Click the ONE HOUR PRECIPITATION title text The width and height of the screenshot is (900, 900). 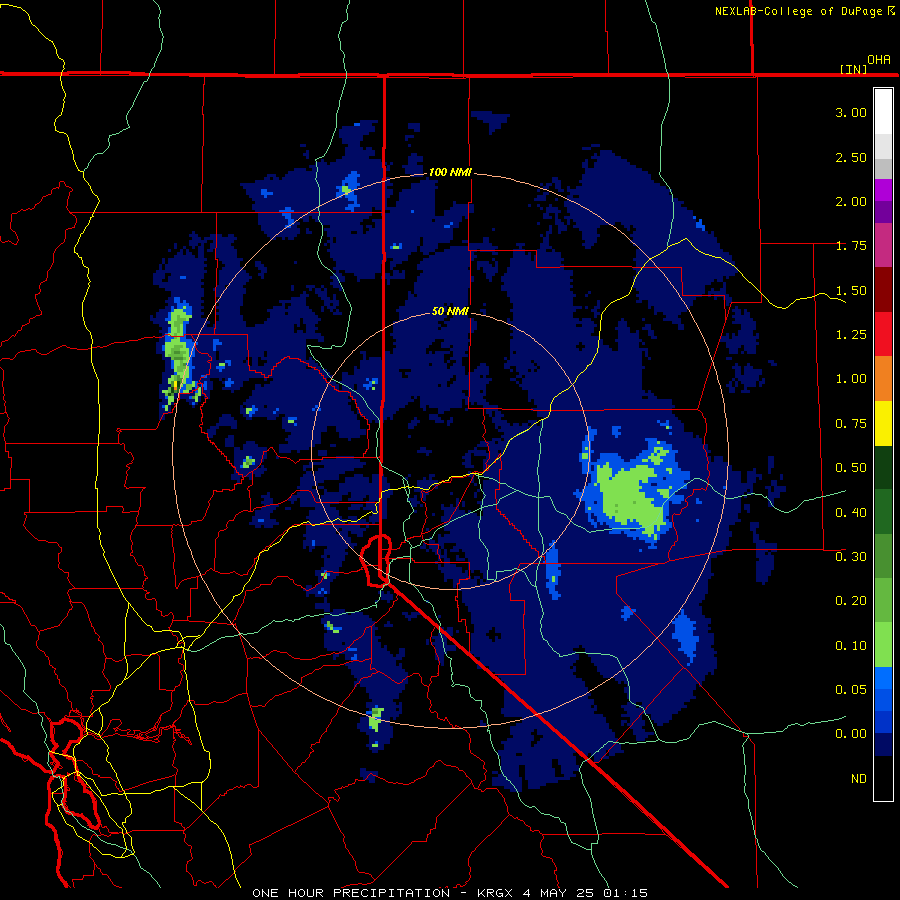(351, 893)
